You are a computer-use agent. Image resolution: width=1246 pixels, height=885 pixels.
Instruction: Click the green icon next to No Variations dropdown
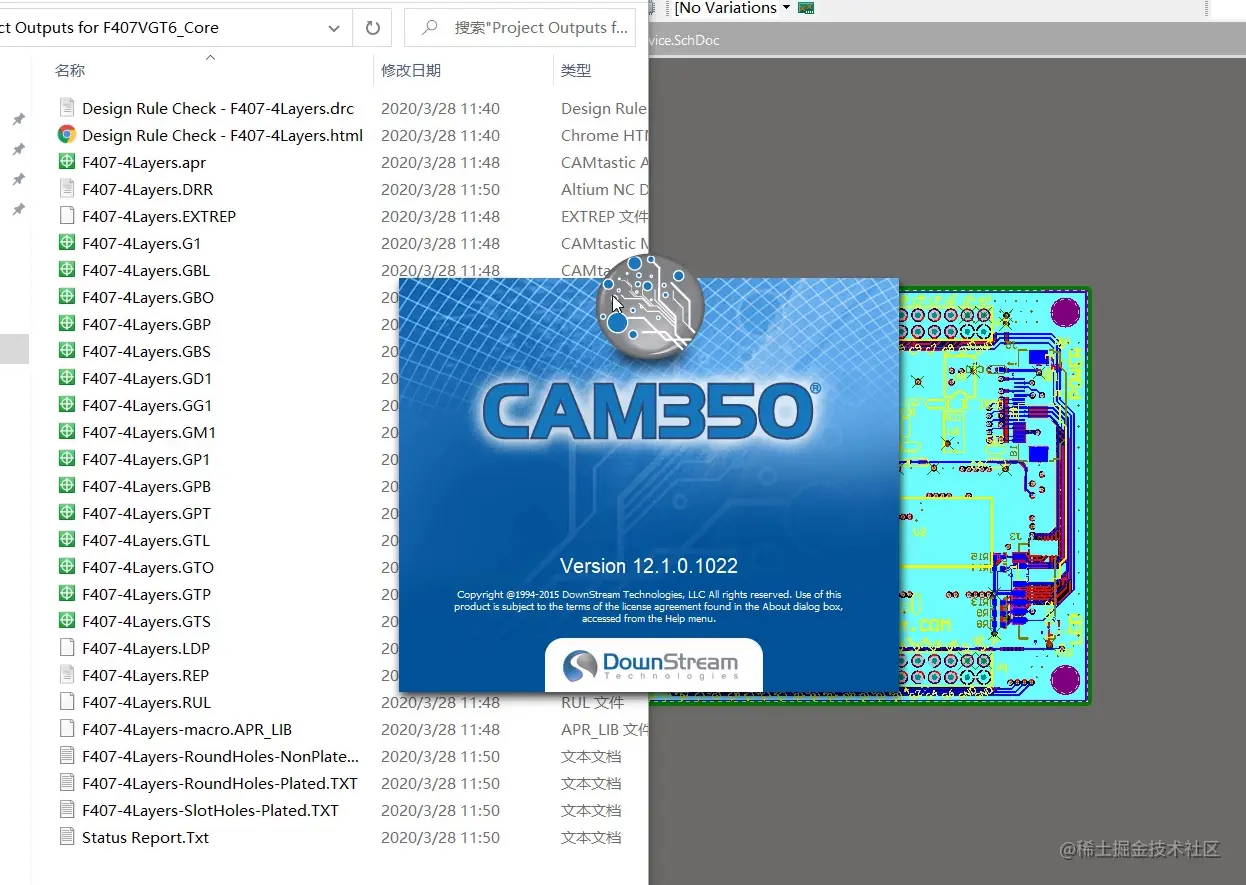(805, 8)
